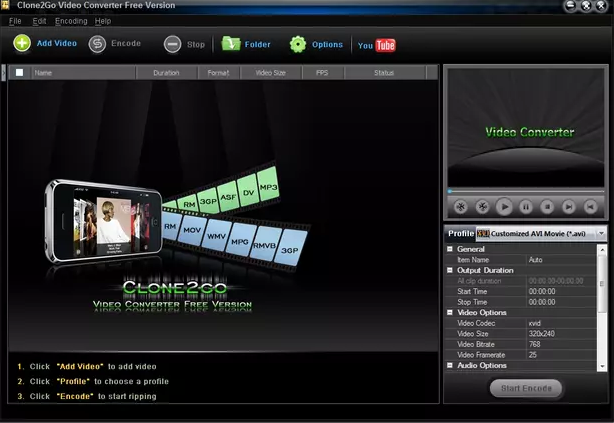Collapse the Output Duration section
614x423 pixels.
click(450, 270)
